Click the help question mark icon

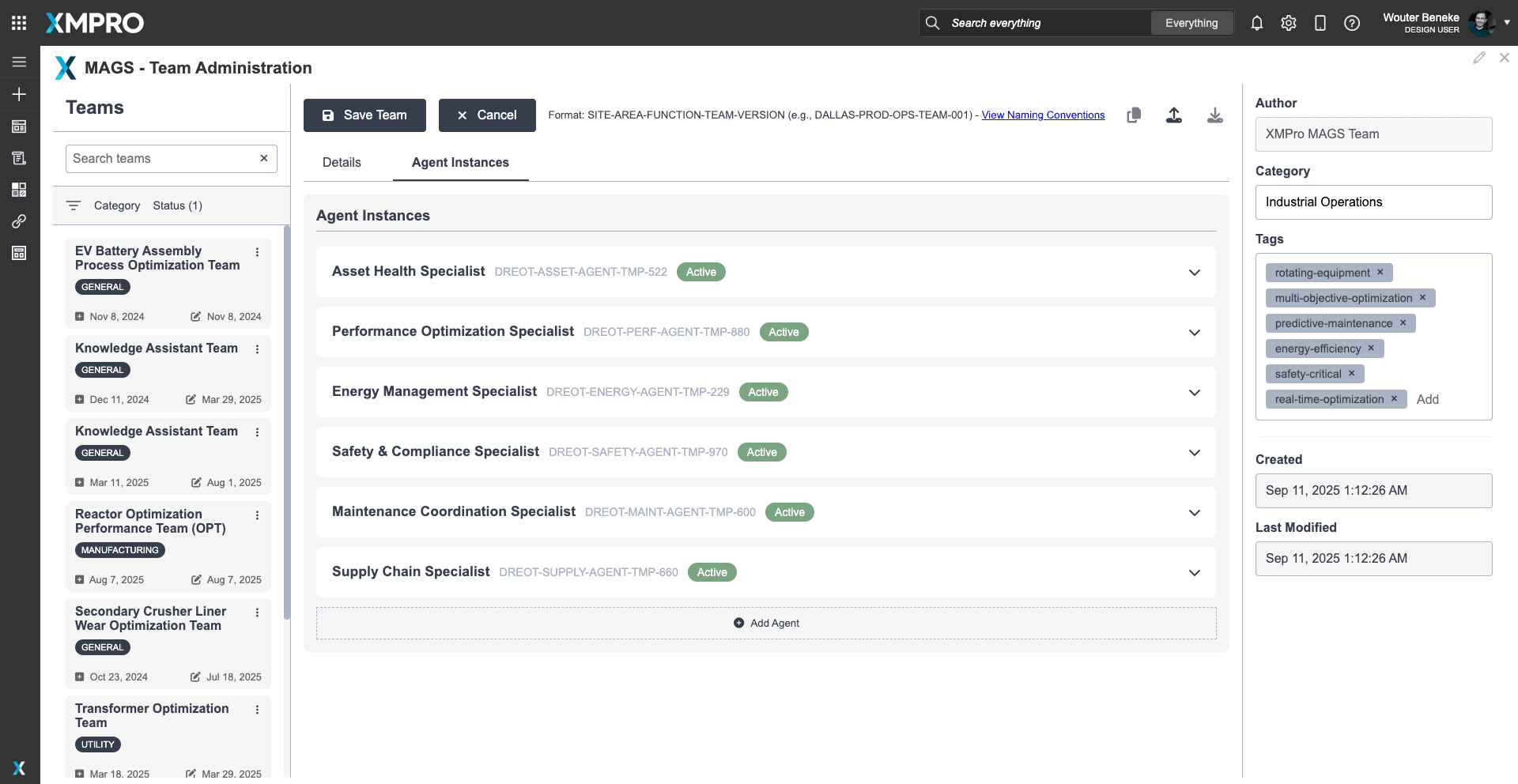1351,23
